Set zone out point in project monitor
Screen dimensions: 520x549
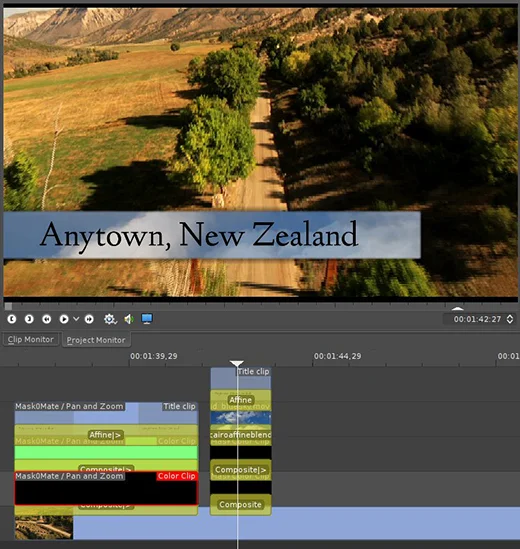(29, 319)
